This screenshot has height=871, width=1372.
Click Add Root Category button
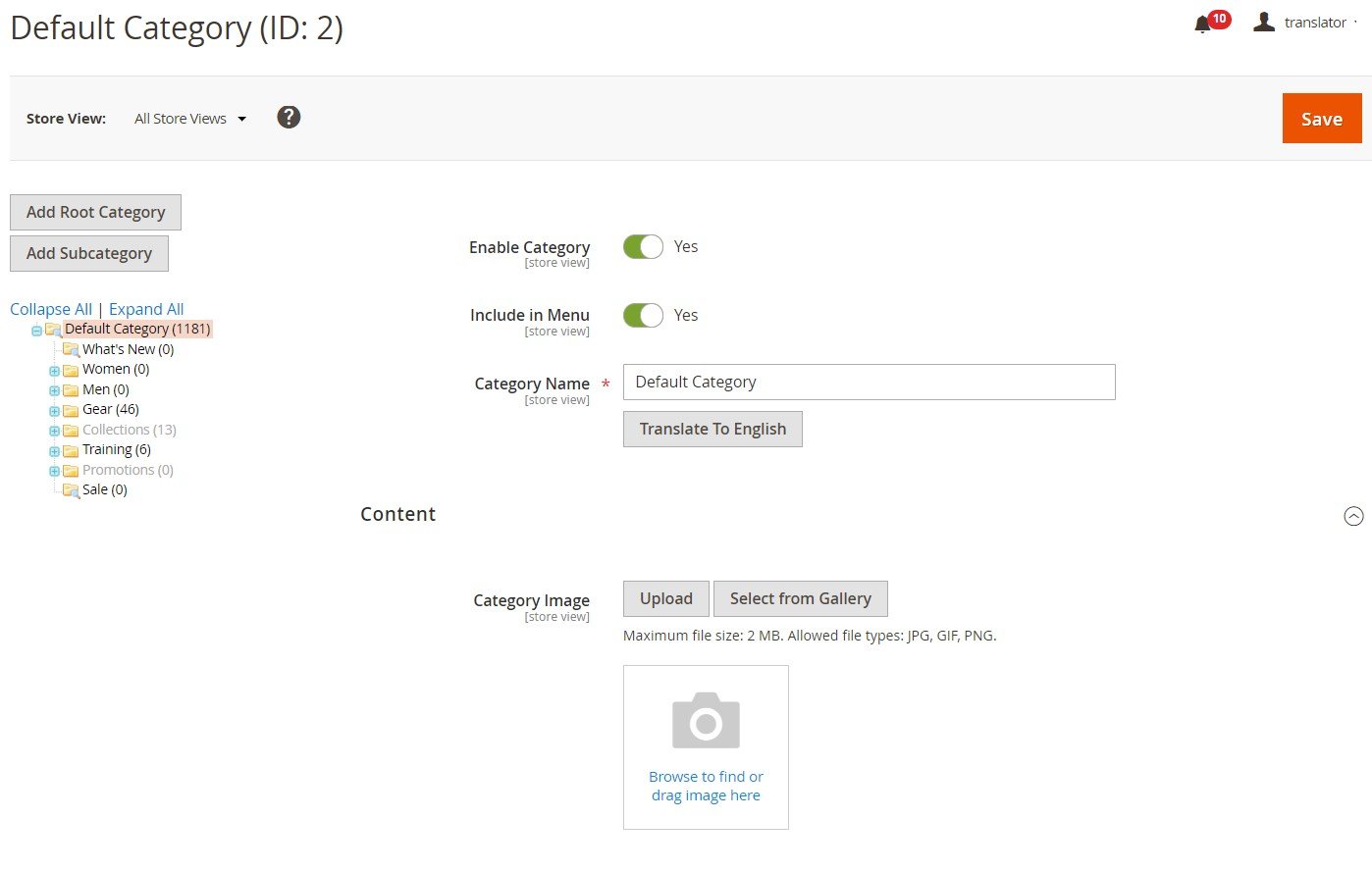tap(96, 212)
